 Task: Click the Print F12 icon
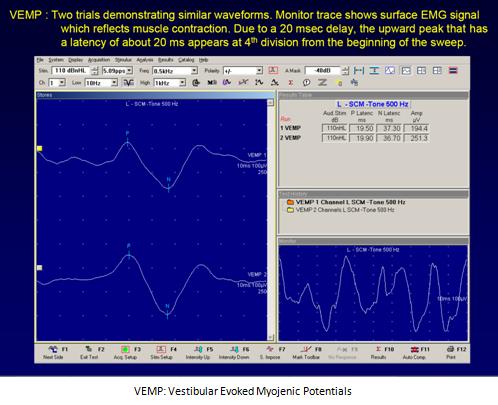(x=450, y=349)
